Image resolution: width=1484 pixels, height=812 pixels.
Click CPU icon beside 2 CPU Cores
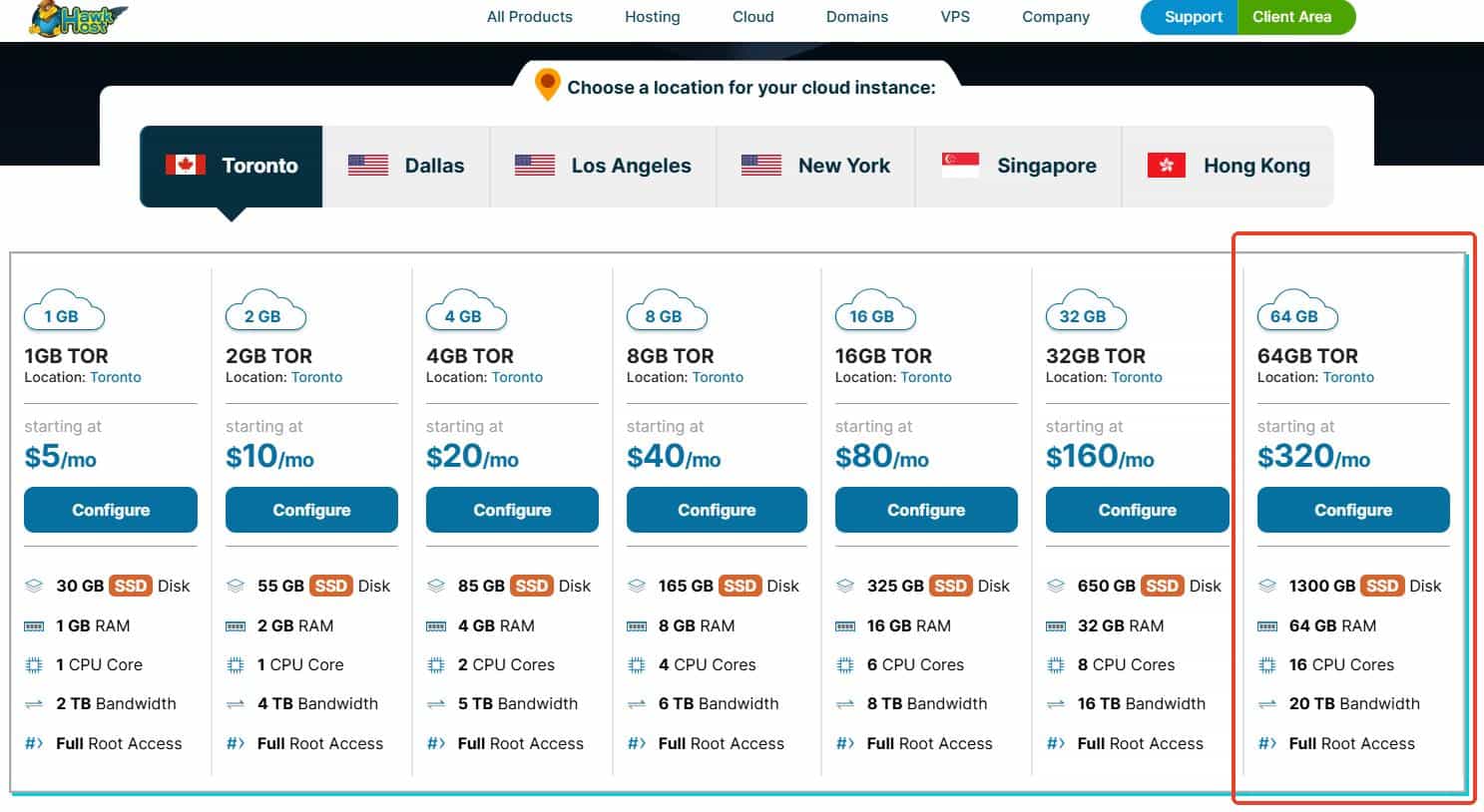click(436, 664)
